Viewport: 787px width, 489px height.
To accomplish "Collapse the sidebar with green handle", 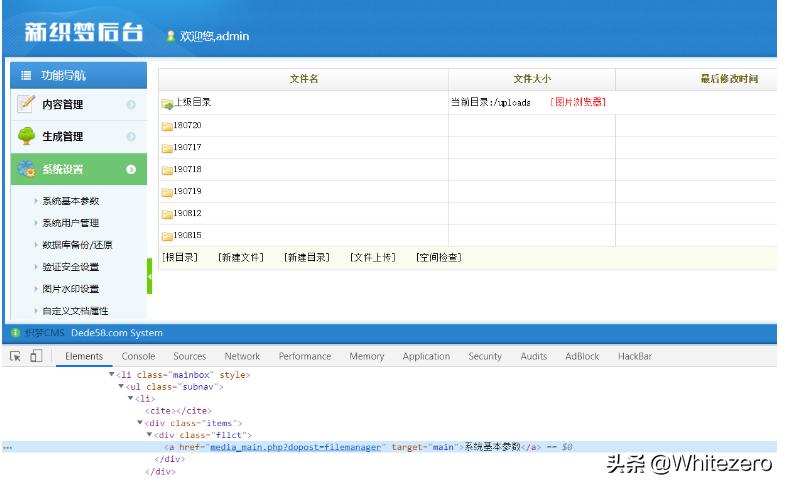I will [149, 276].
